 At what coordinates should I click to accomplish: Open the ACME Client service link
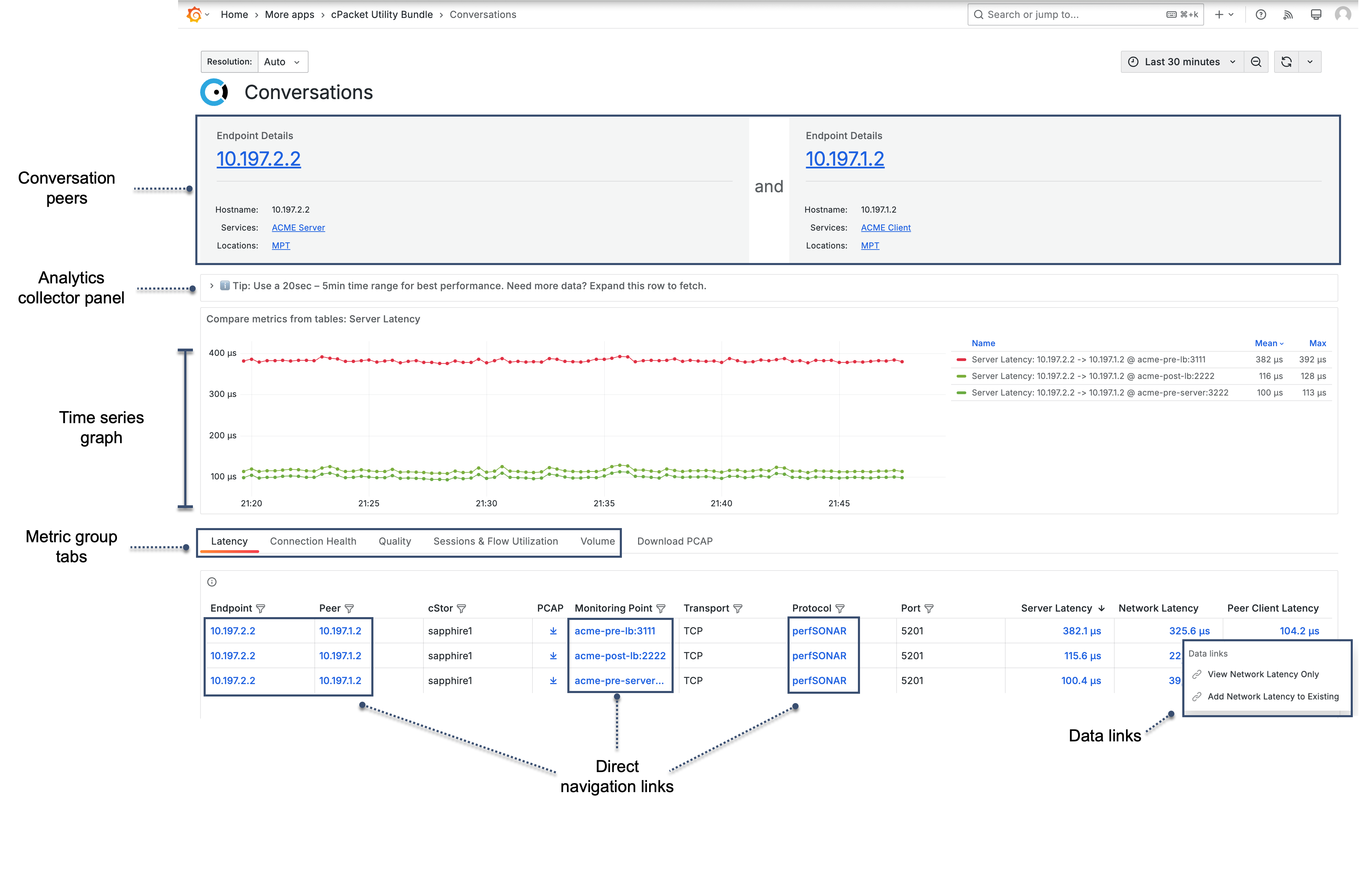click(x=886, y=227)
